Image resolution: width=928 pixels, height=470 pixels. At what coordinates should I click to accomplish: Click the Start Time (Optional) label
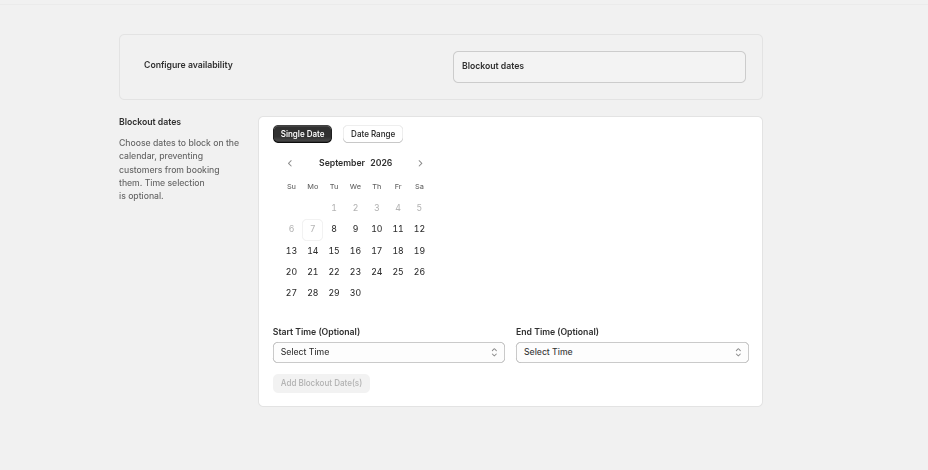[316, 332]
